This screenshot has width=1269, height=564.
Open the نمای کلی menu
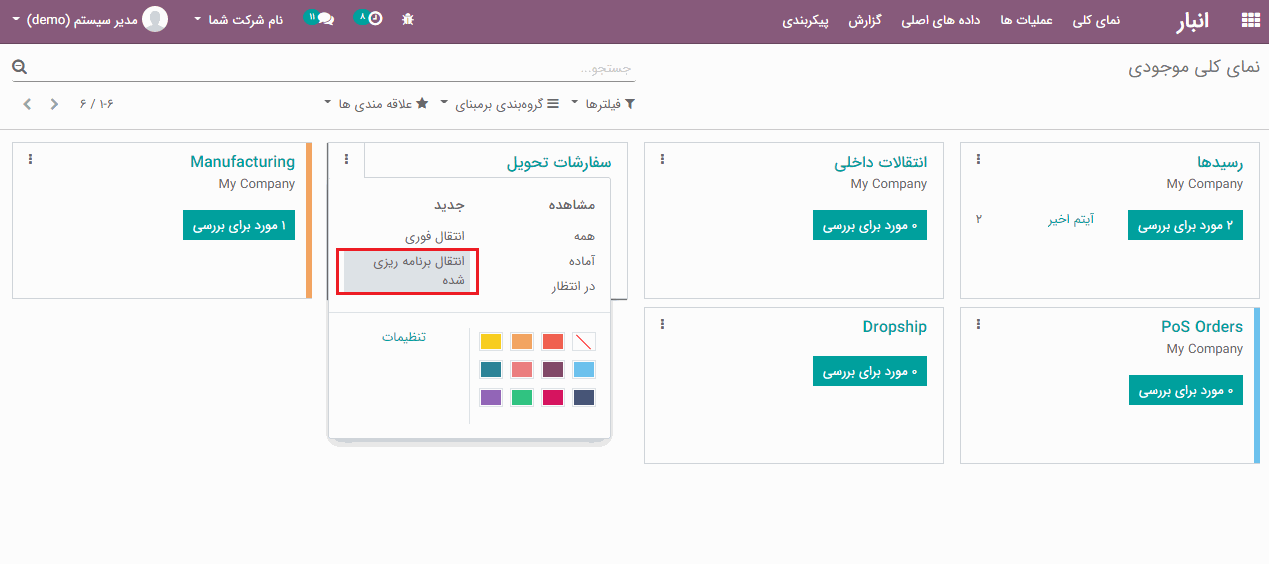coord(1096,20)
